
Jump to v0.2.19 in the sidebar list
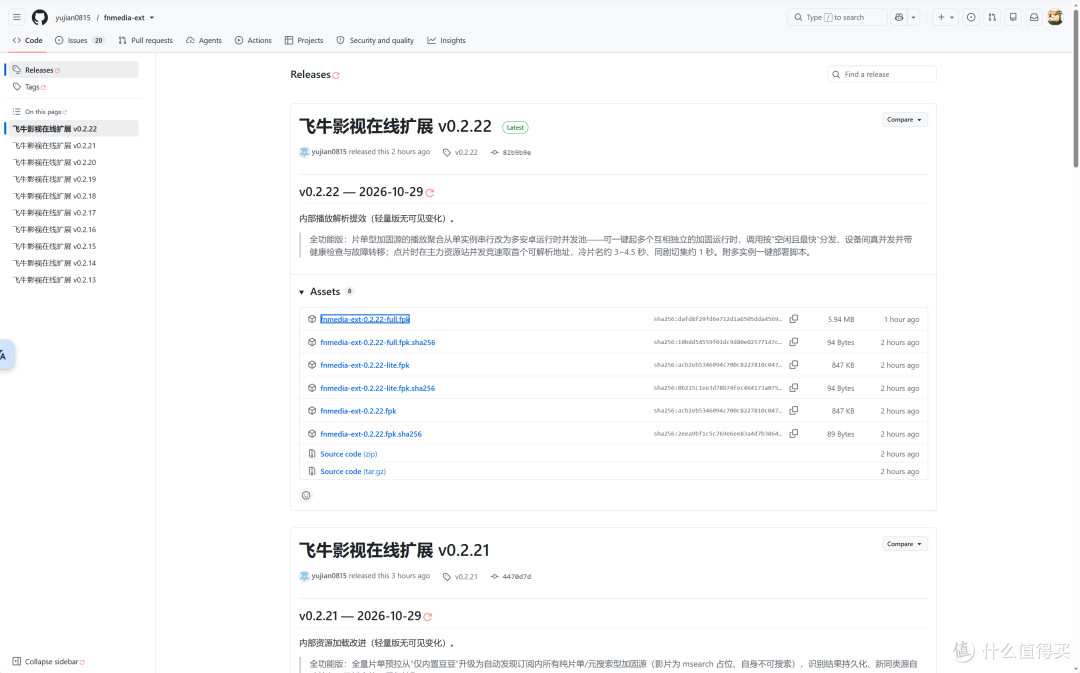54,179
